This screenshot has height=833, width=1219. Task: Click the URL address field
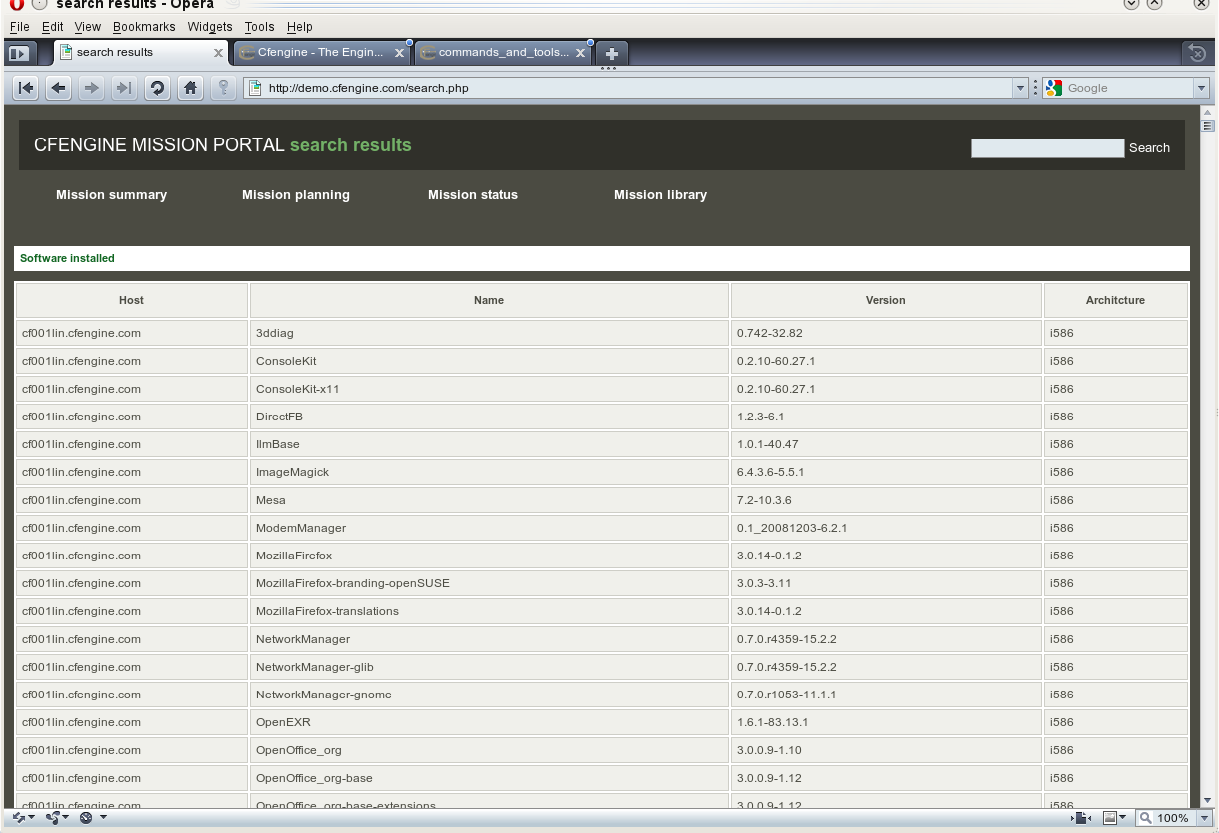point(638,88)
